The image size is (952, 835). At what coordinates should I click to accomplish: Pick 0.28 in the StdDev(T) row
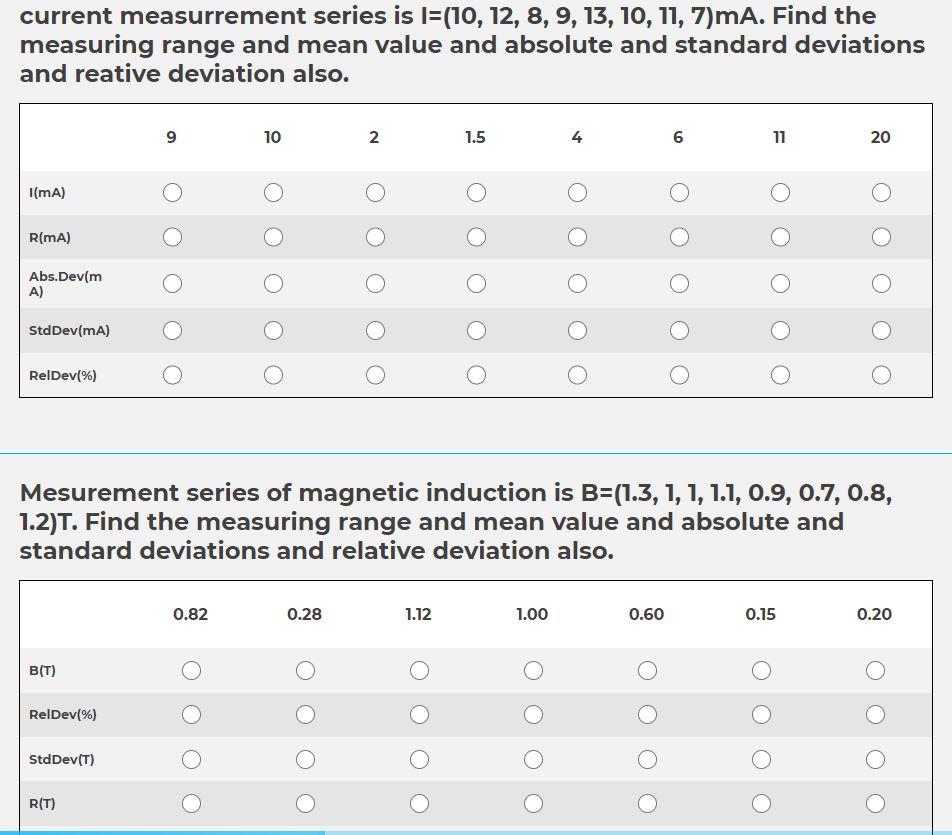click(x=305, y=759)
